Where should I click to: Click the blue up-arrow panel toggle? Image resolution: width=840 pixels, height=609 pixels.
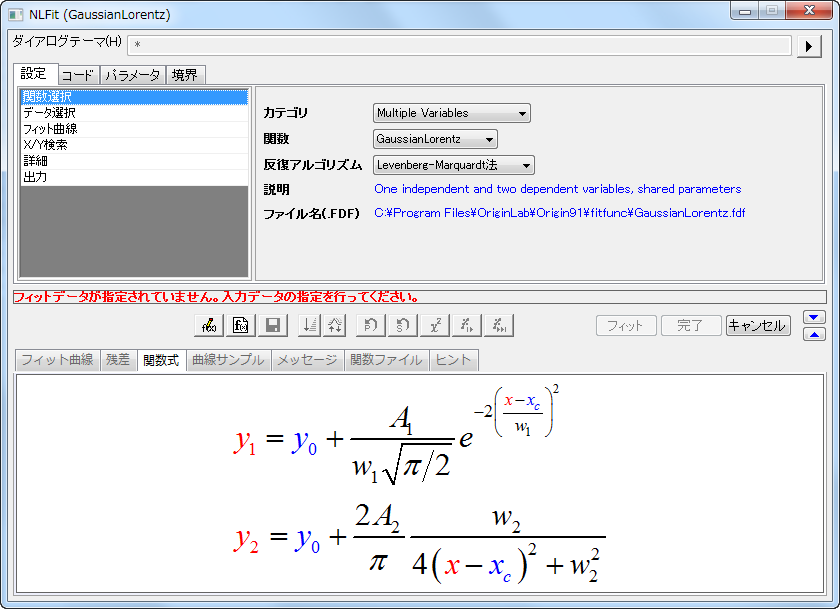[814, 334]
